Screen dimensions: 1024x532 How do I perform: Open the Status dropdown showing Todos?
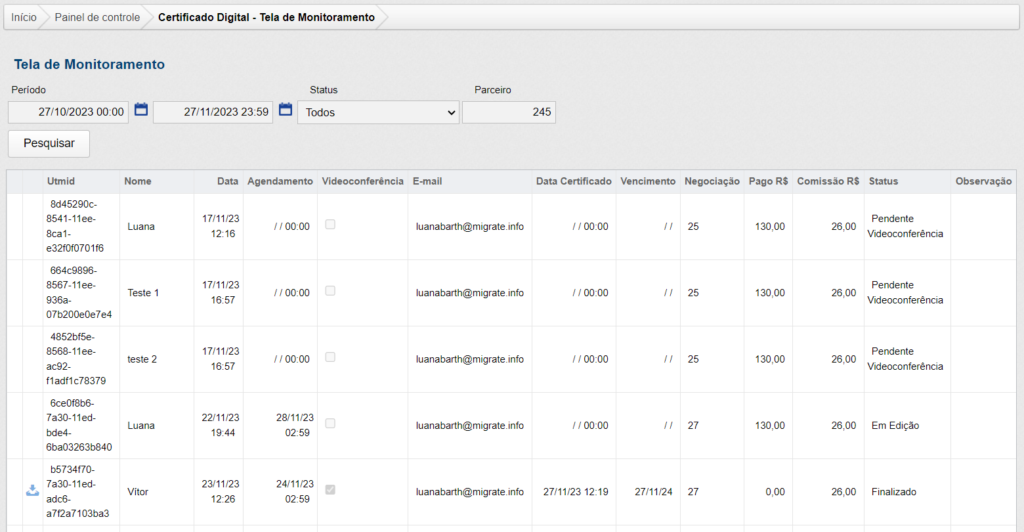coord(378,112)
